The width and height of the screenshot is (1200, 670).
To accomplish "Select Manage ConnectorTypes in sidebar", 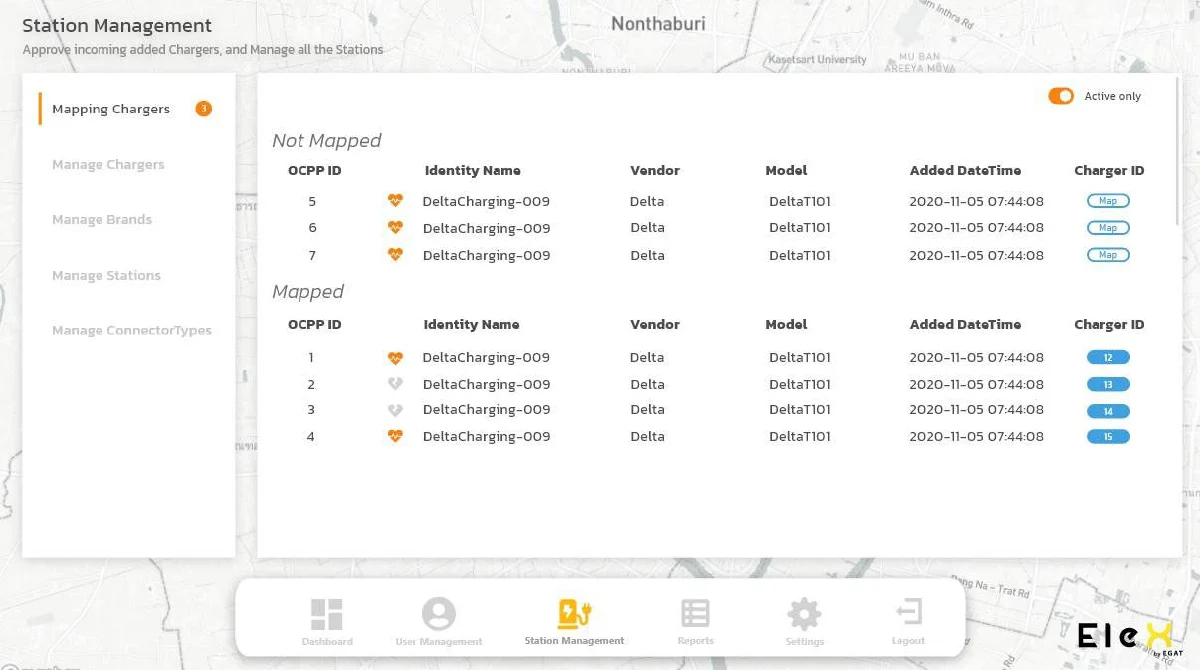I will pos(132,331).
